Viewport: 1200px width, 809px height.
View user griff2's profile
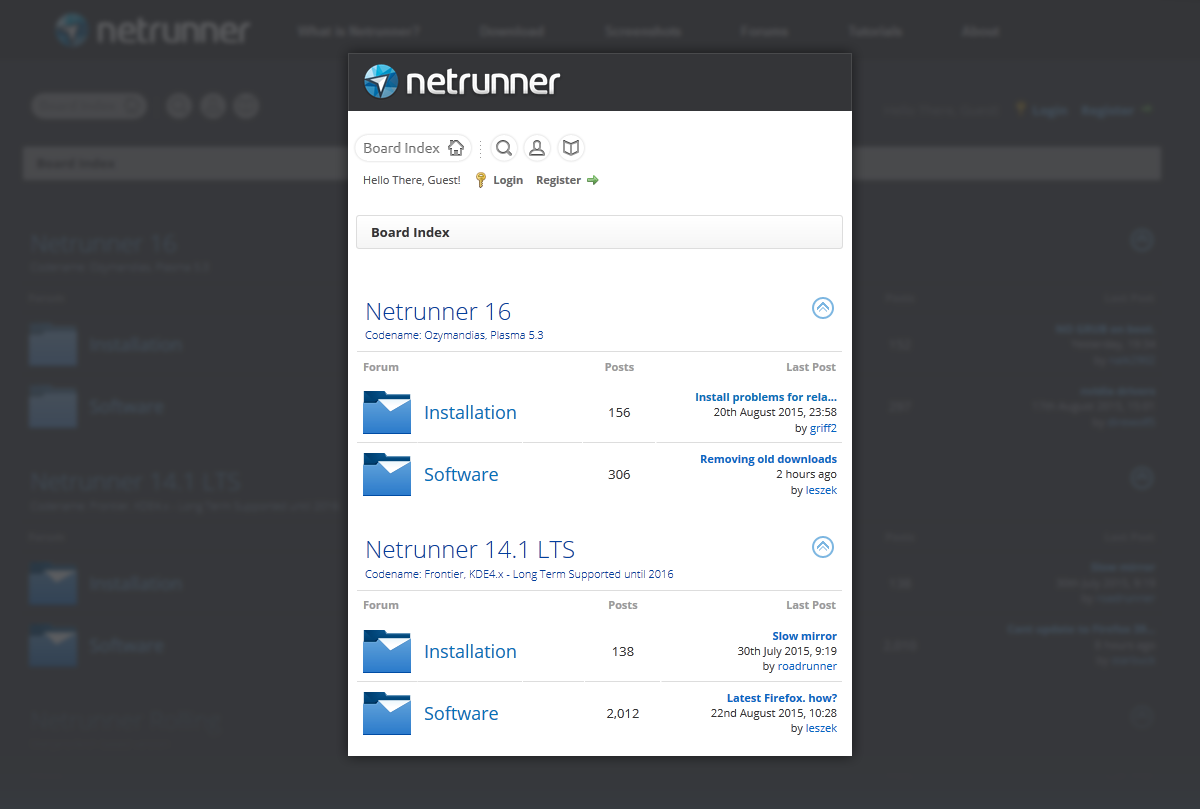tap(823, 428)
